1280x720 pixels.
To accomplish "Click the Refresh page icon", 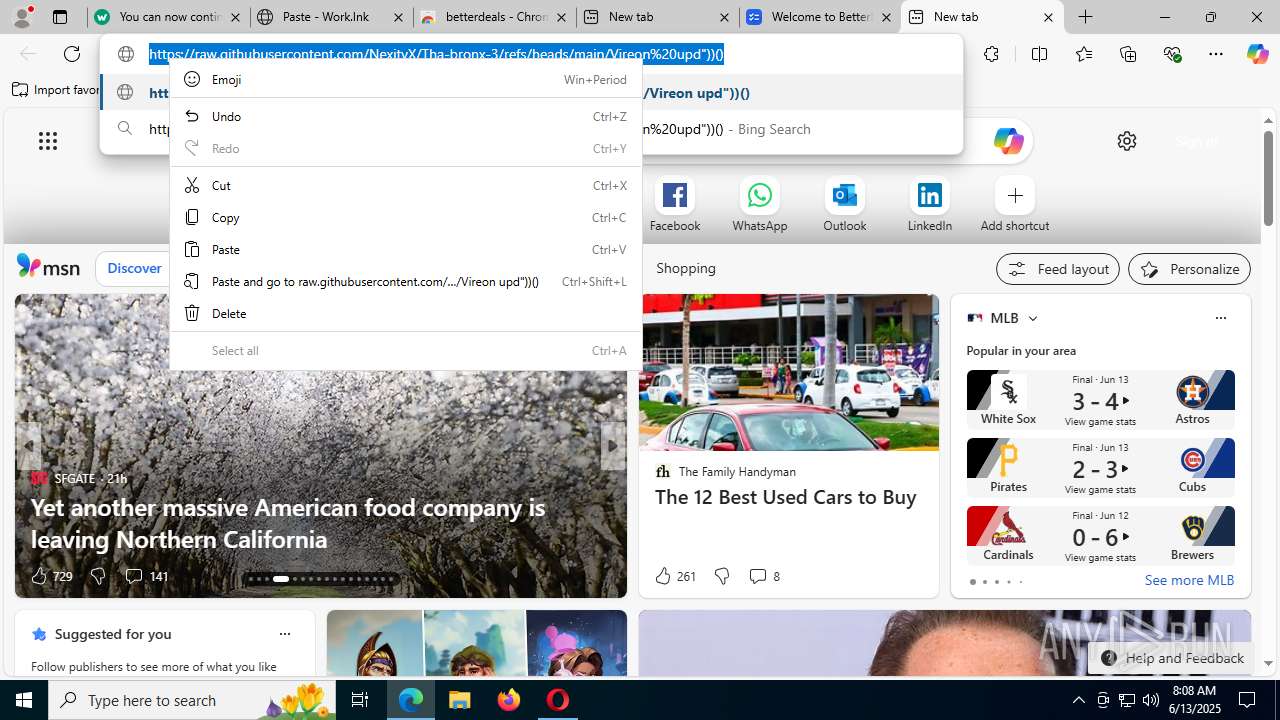I will (x=72, y=54).
